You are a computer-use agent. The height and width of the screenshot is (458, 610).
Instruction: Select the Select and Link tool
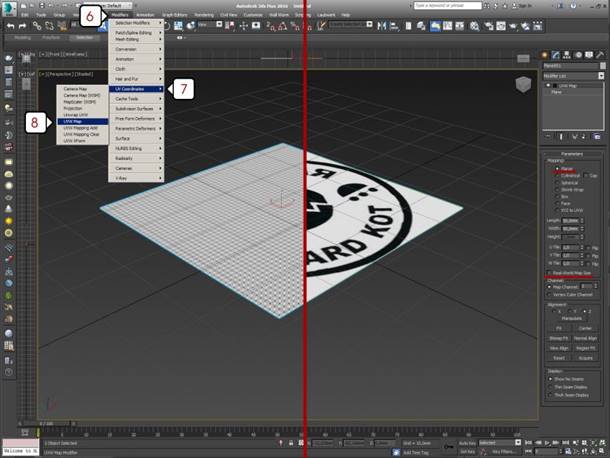coord(37,26)
